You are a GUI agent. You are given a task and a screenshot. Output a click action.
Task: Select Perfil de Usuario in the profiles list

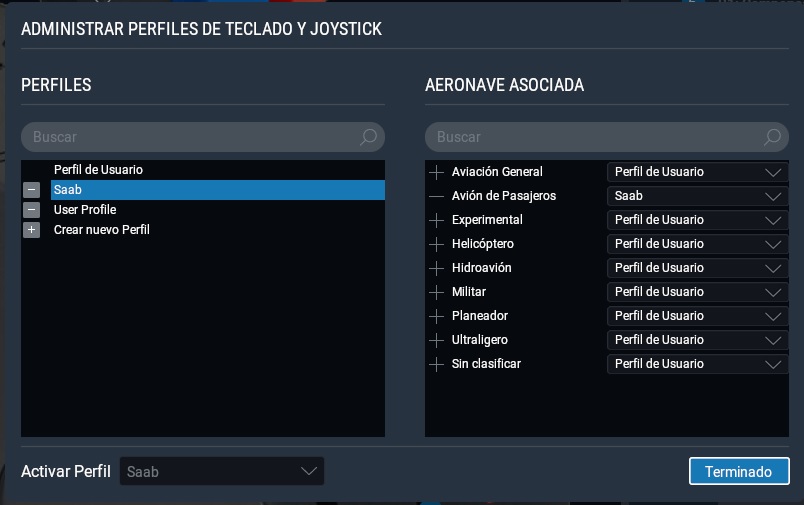(218, 170)
